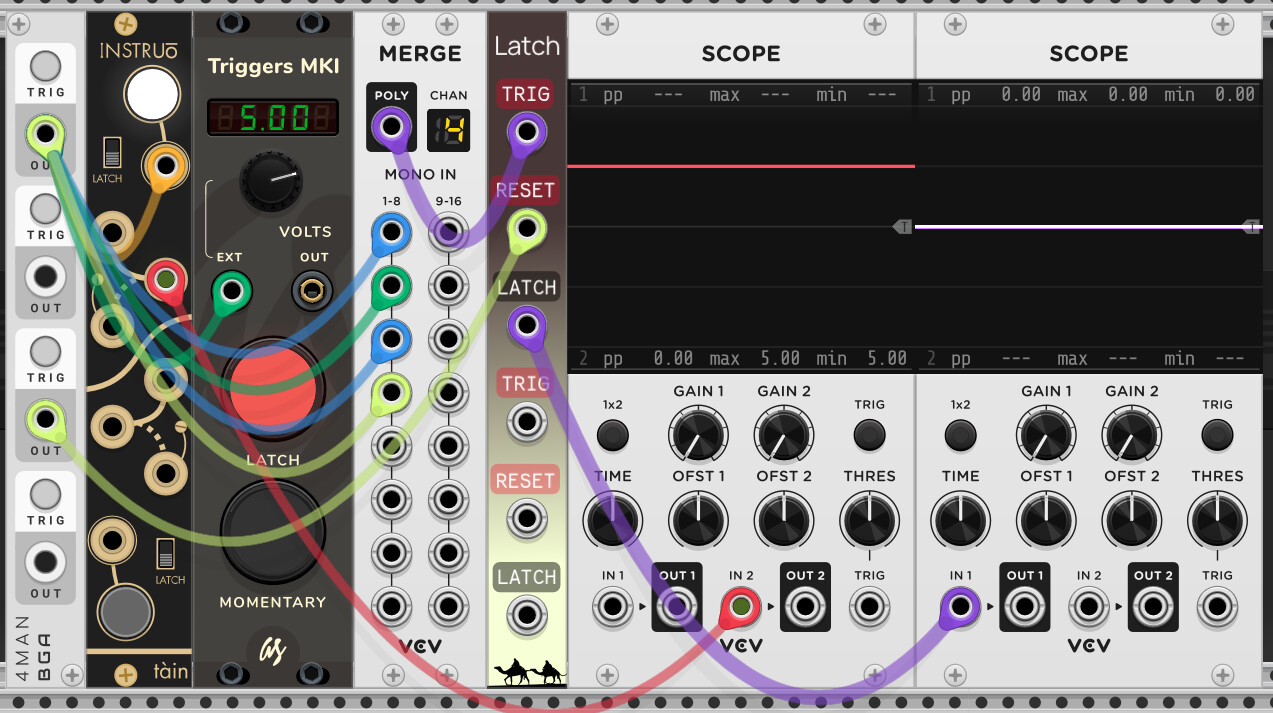Screen dimensions: 1273x713
Task: Click the TIME knob on the right SCOPE
Action: coord(961,521)
